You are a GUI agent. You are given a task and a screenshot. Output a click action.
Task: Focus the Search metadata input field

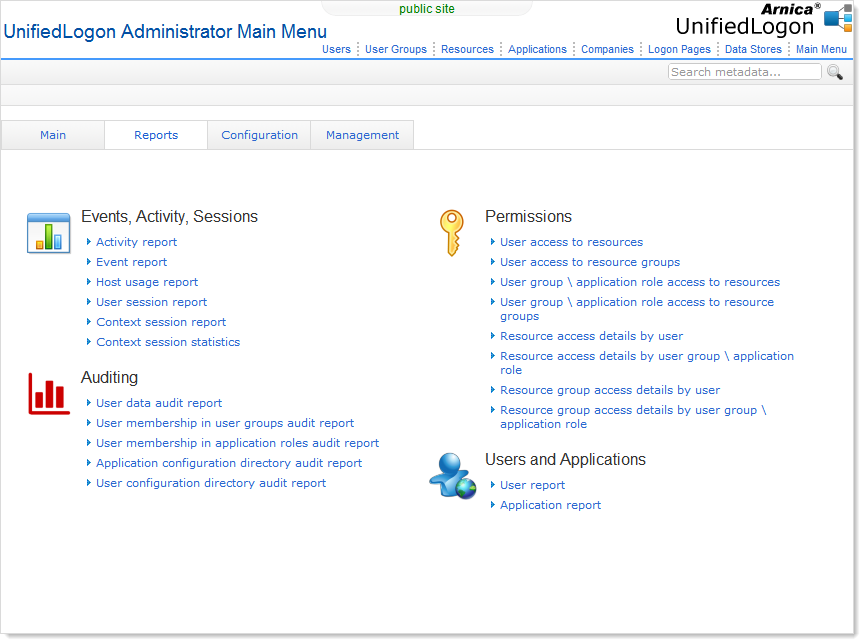tap(744, 72)
